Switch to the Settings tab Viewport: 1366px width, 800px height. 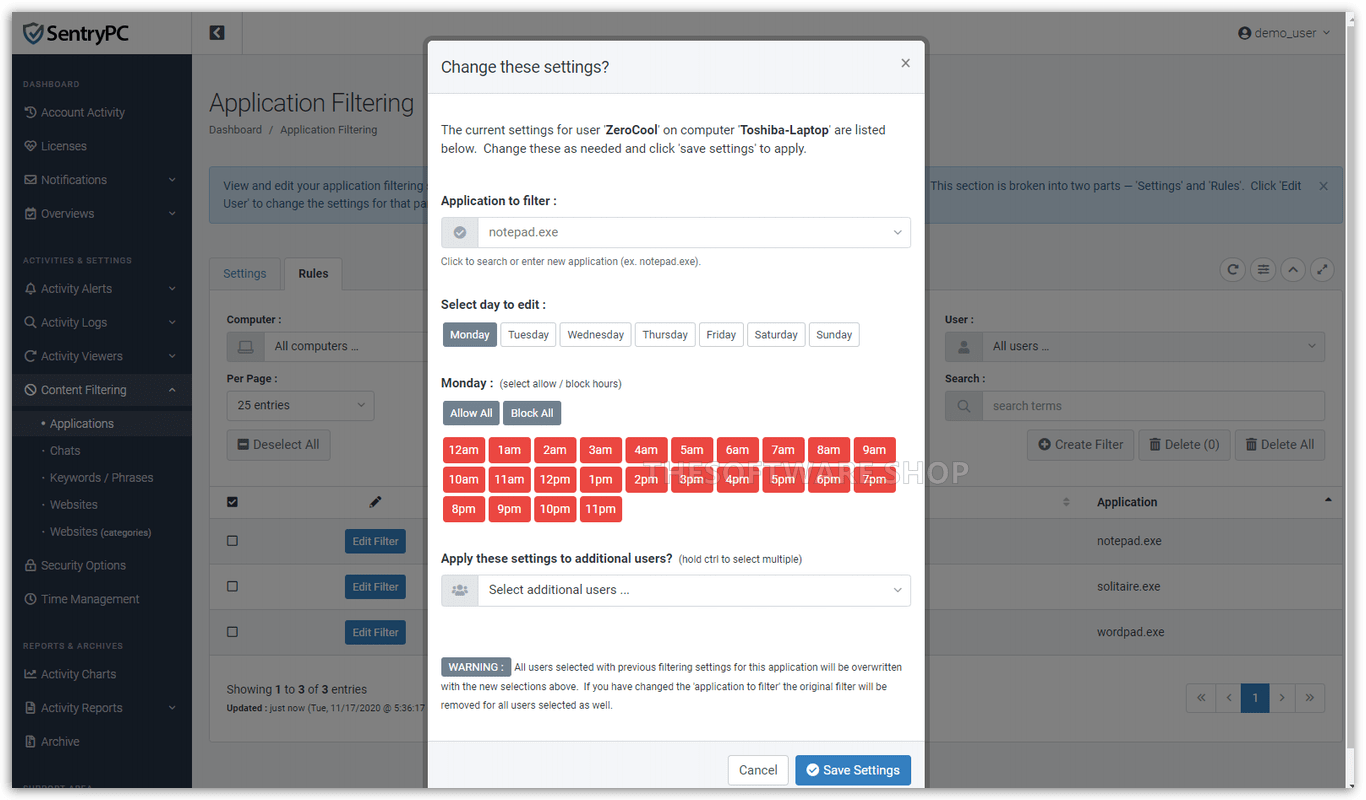point(245,274)
